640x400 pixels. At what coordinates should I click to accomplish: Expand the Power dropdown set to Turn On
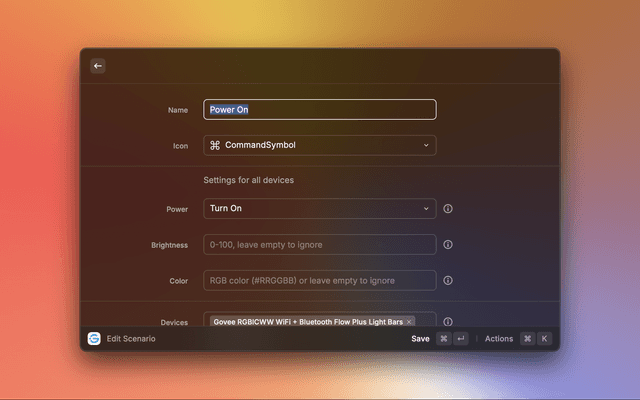(319, 209)
